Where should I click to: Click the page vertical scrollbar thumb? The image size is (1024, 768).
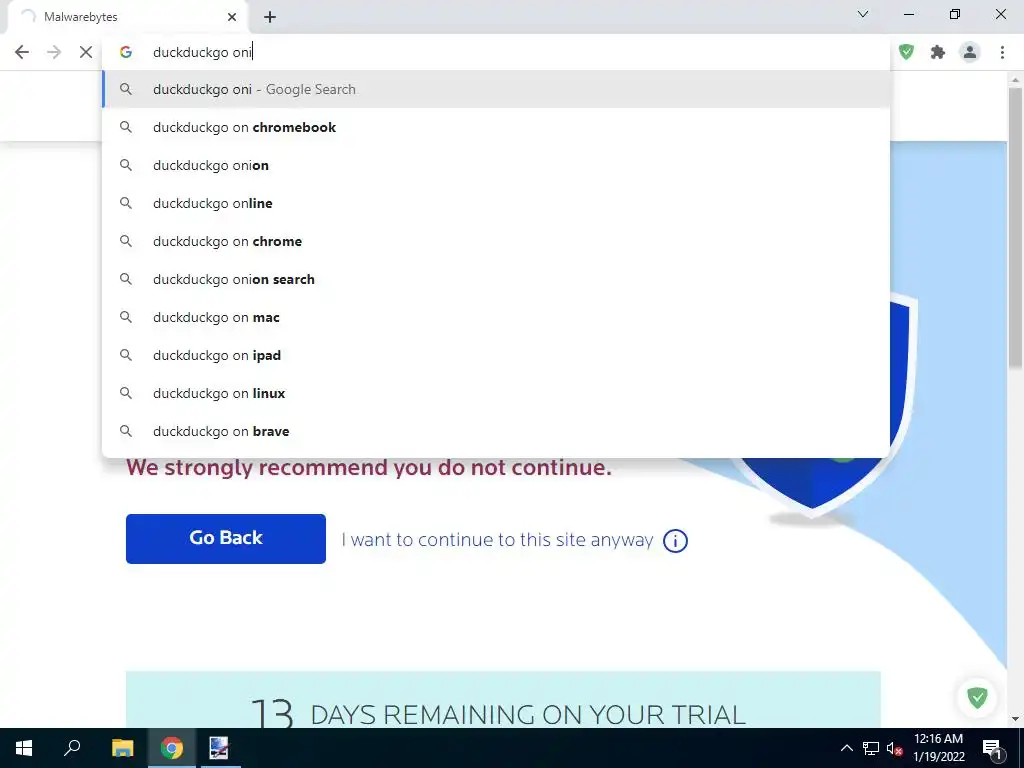click(1015, 227)
